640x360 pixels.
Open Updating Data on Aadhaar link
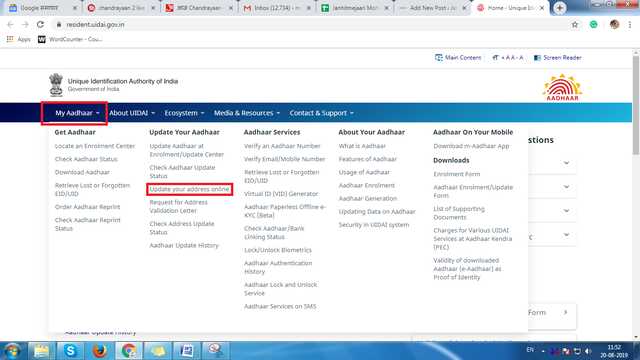point(377,212)
